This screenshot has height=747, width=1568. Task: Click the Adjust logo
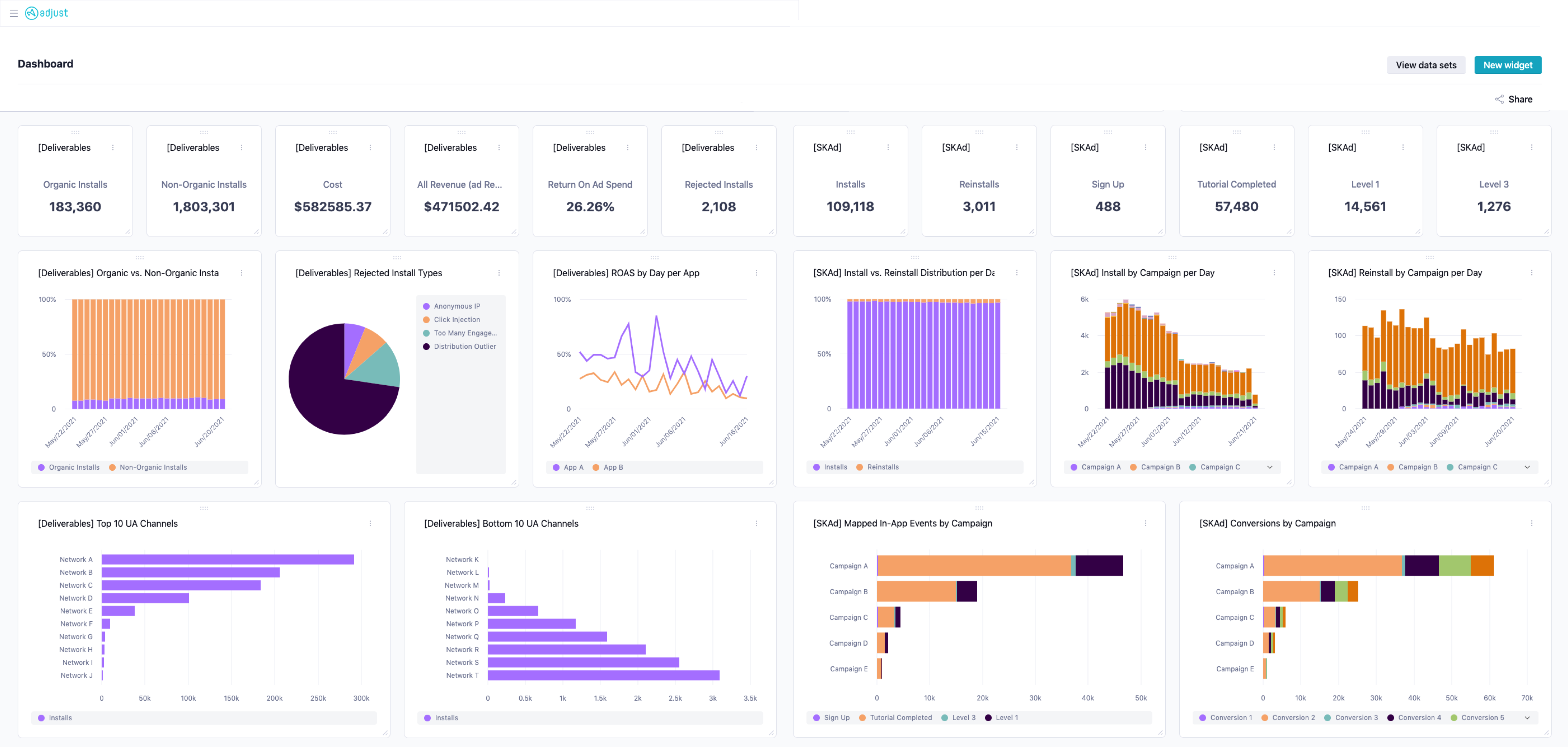pos(46,13)
